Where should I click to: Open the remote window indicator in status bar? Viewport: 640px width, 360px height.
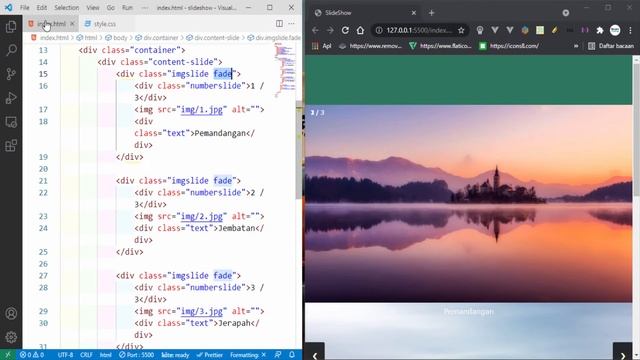coord(7,355)
